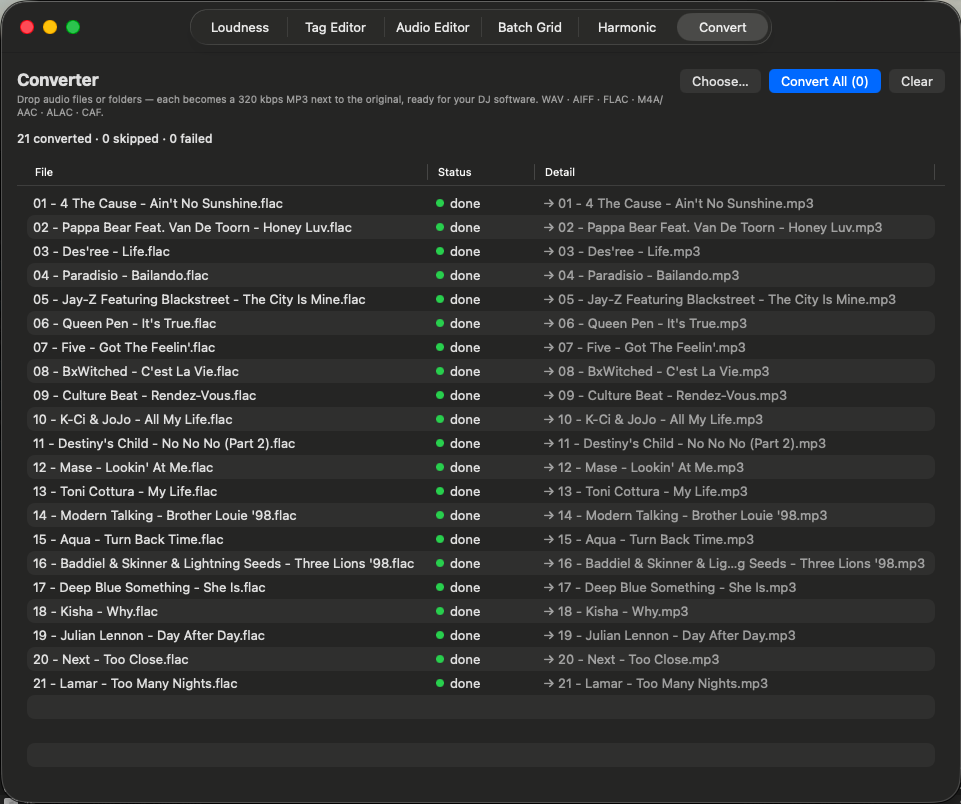
Task: Open the Harmonic tab
Action: coord(627,28)
